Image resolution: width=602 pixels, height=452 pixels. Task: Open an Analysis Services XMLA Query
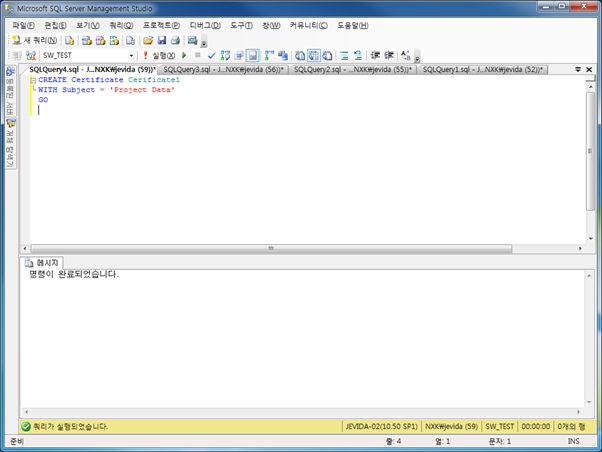pyautogui.click(x=114, y=40)
